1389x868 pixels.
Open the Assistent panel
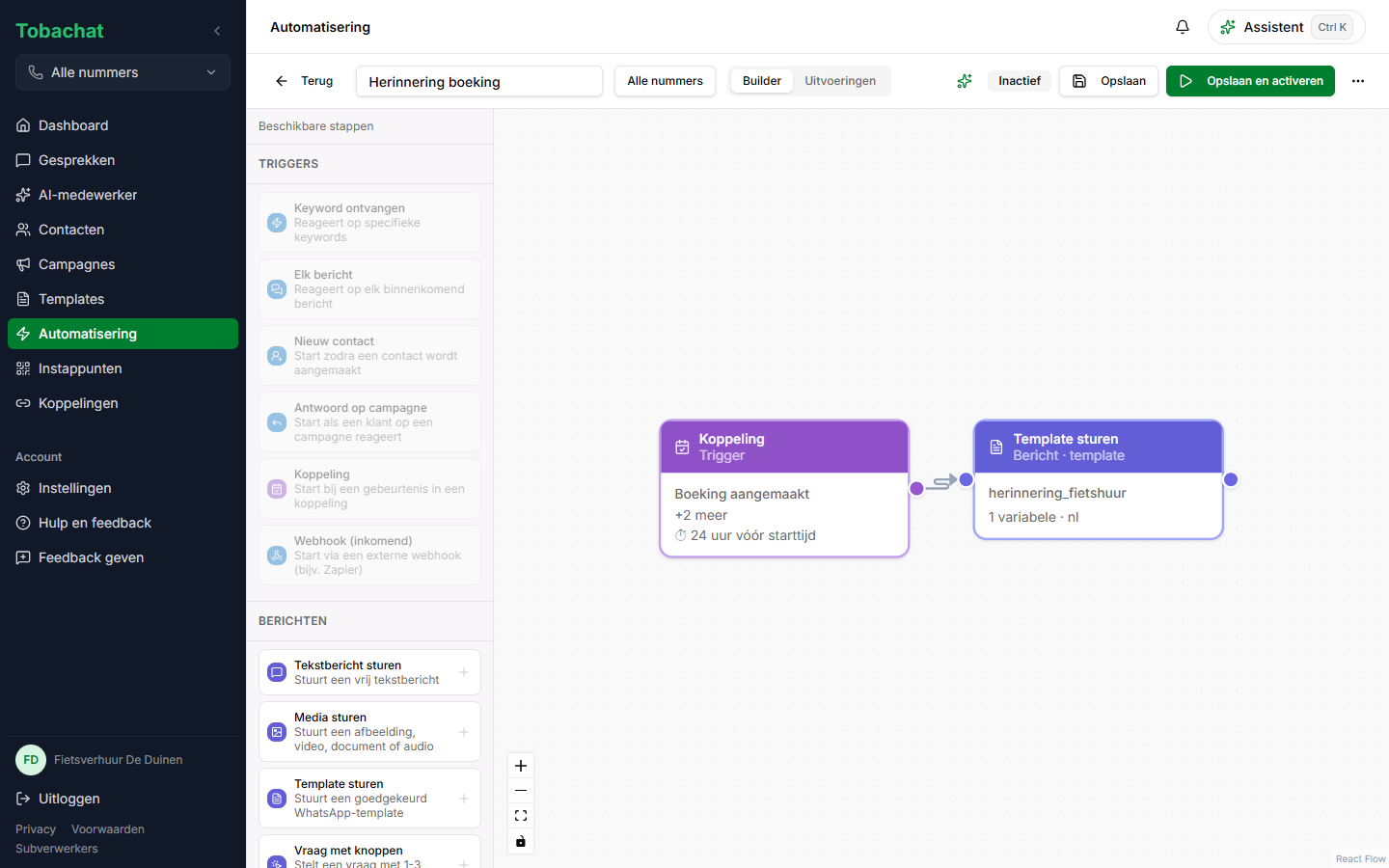tap(1287, 27)
